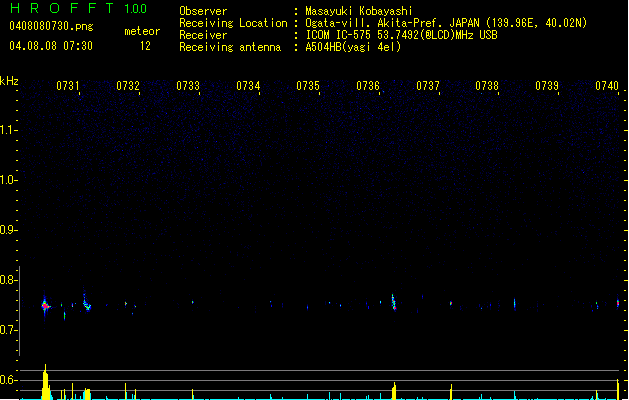Click the yellow power bar after 0736
Screen dimensions: 629x400
pos(394,391)
